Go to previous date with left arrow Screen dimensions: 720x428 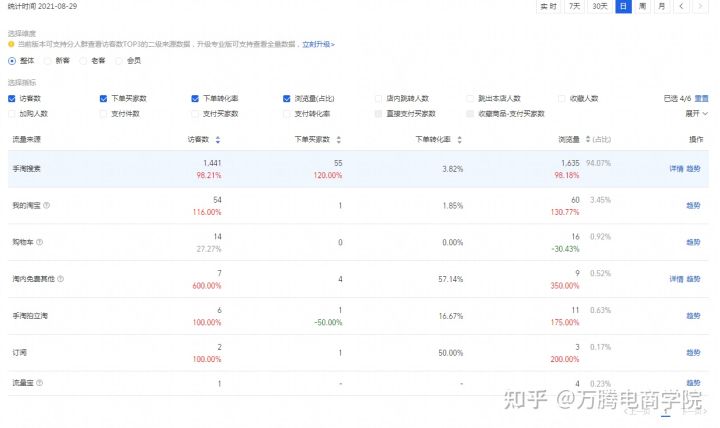(x=681, y=6)
